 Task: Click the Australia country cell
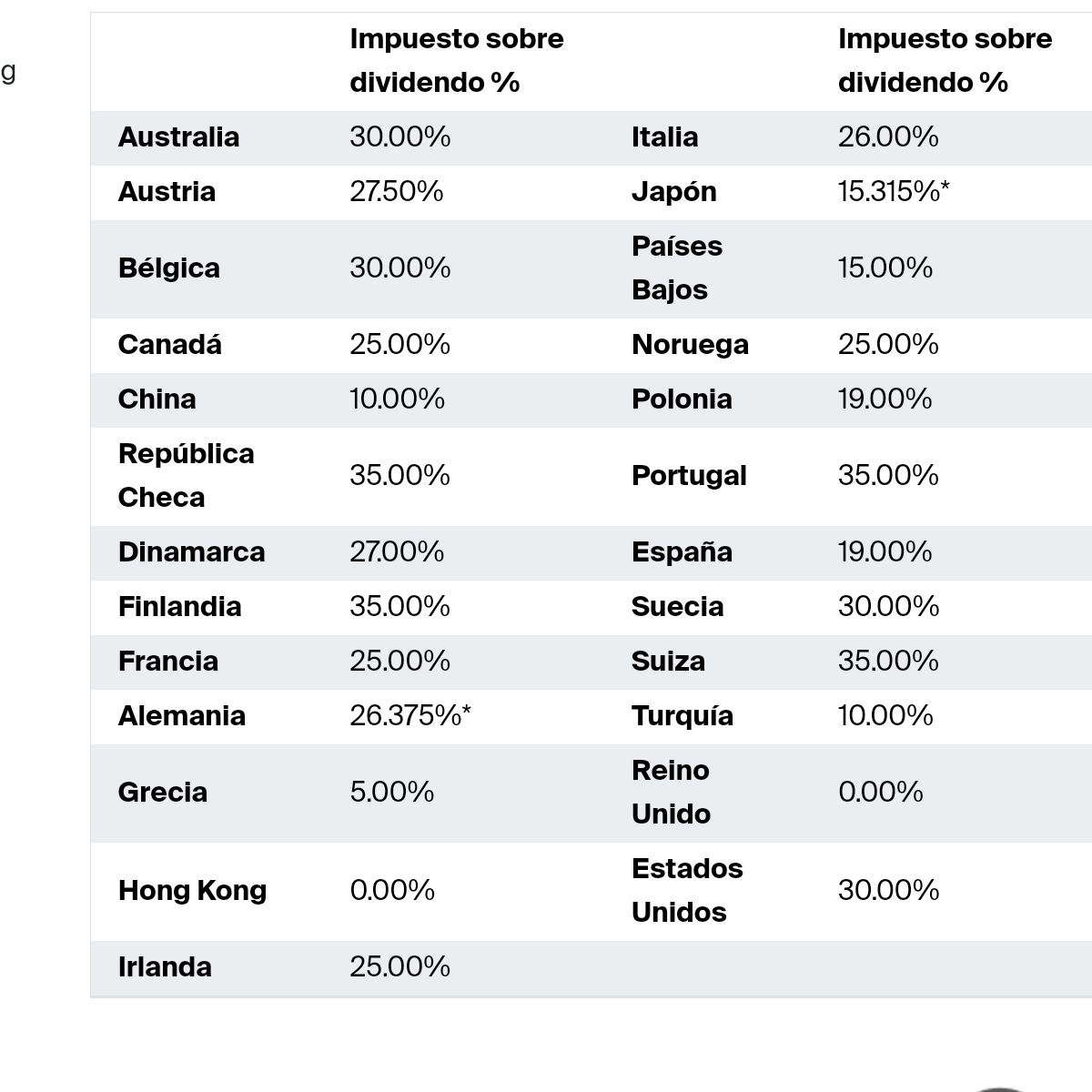178,137
